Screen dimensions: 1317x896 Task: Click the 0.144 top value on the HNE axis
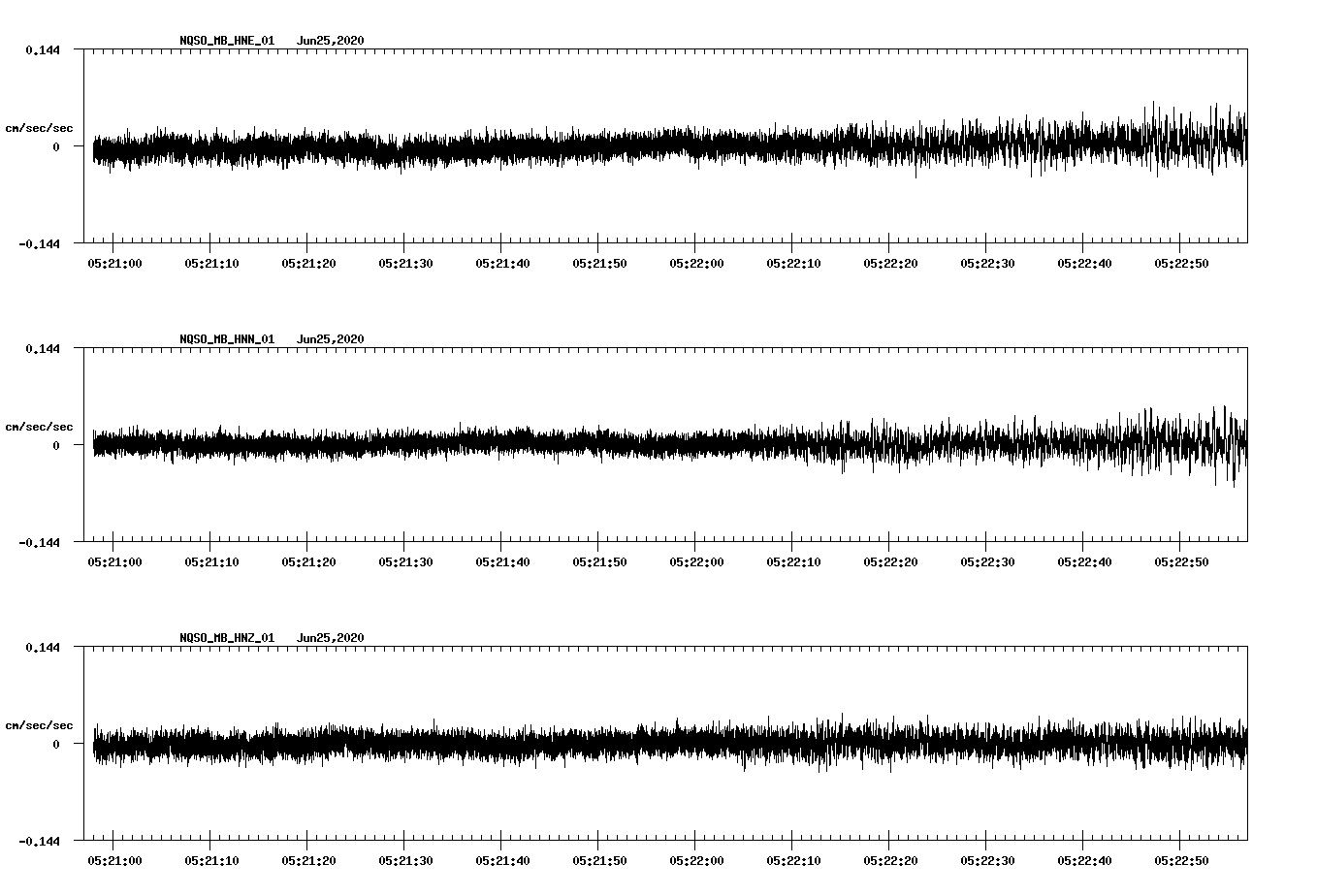click(x=43, y=49)
